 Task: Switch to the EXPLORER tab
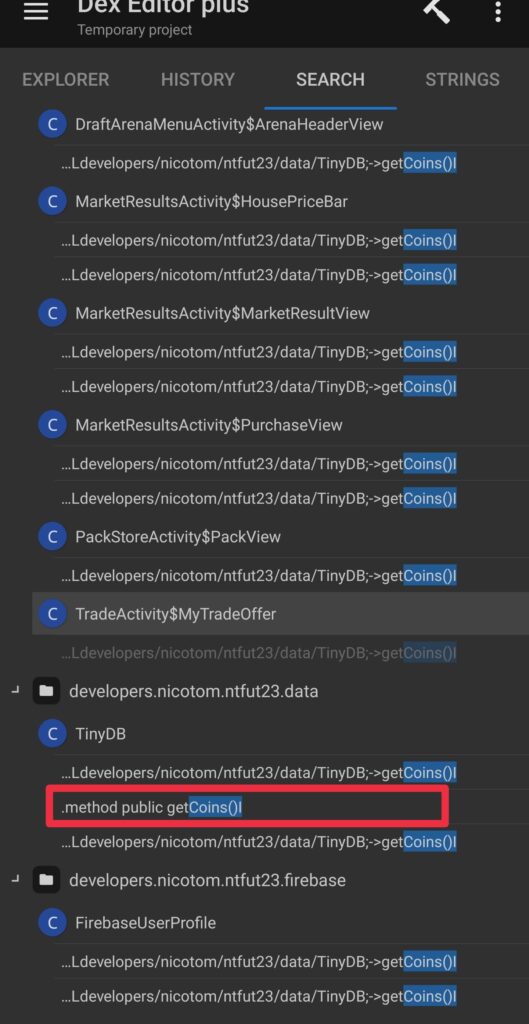point(66,80)
